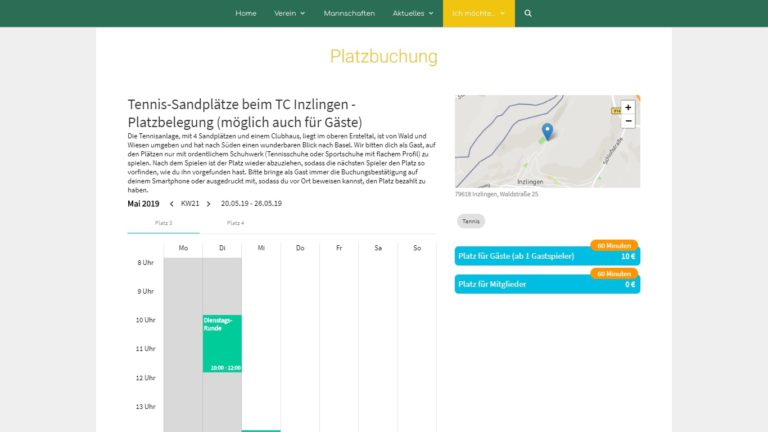This screenshot has width=768, height=432.
Task: Click the Mi column header
Action: click(x=261, y=248)
